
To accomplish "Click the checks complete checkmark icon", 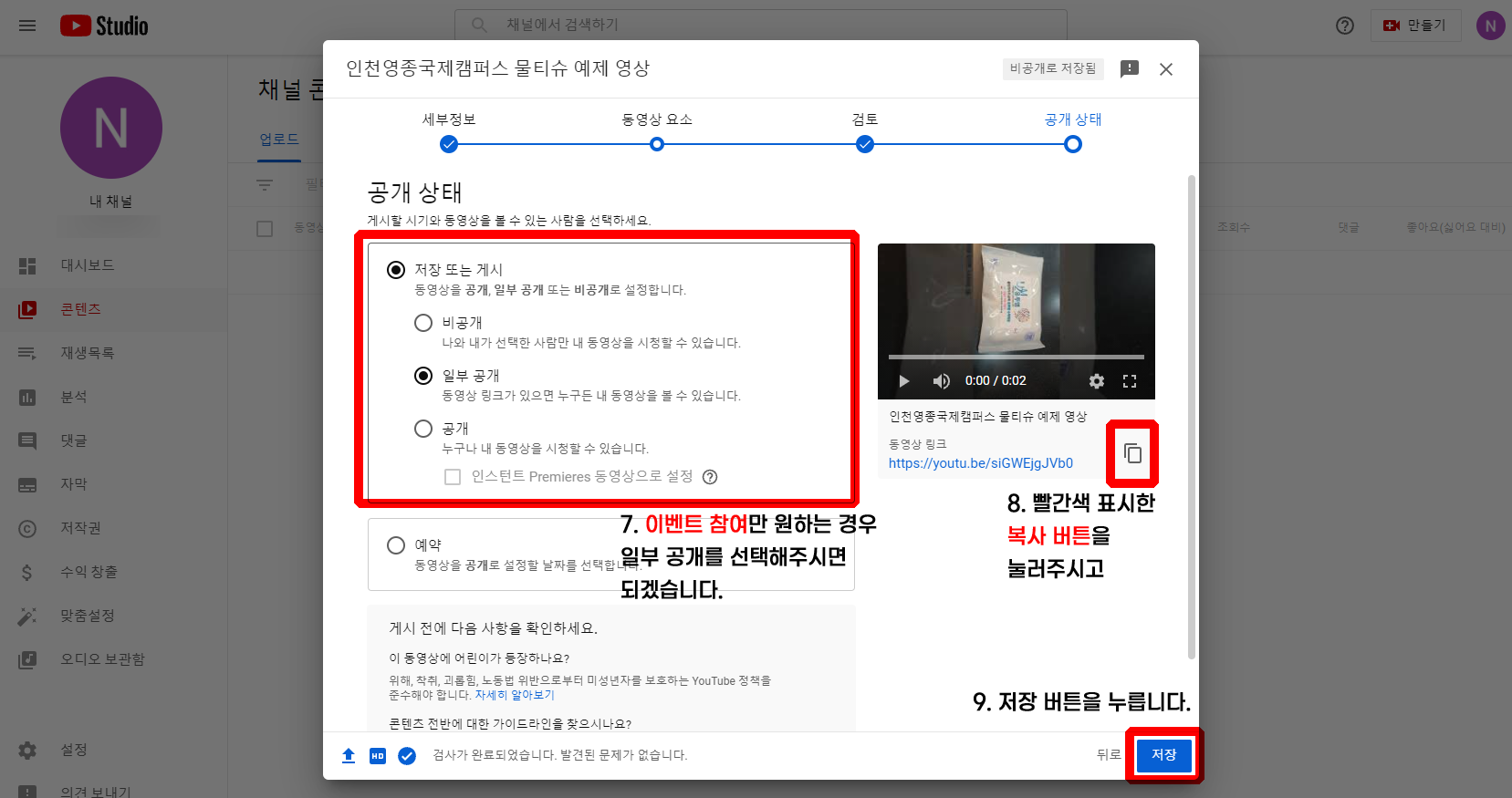I will coord(407,755).
